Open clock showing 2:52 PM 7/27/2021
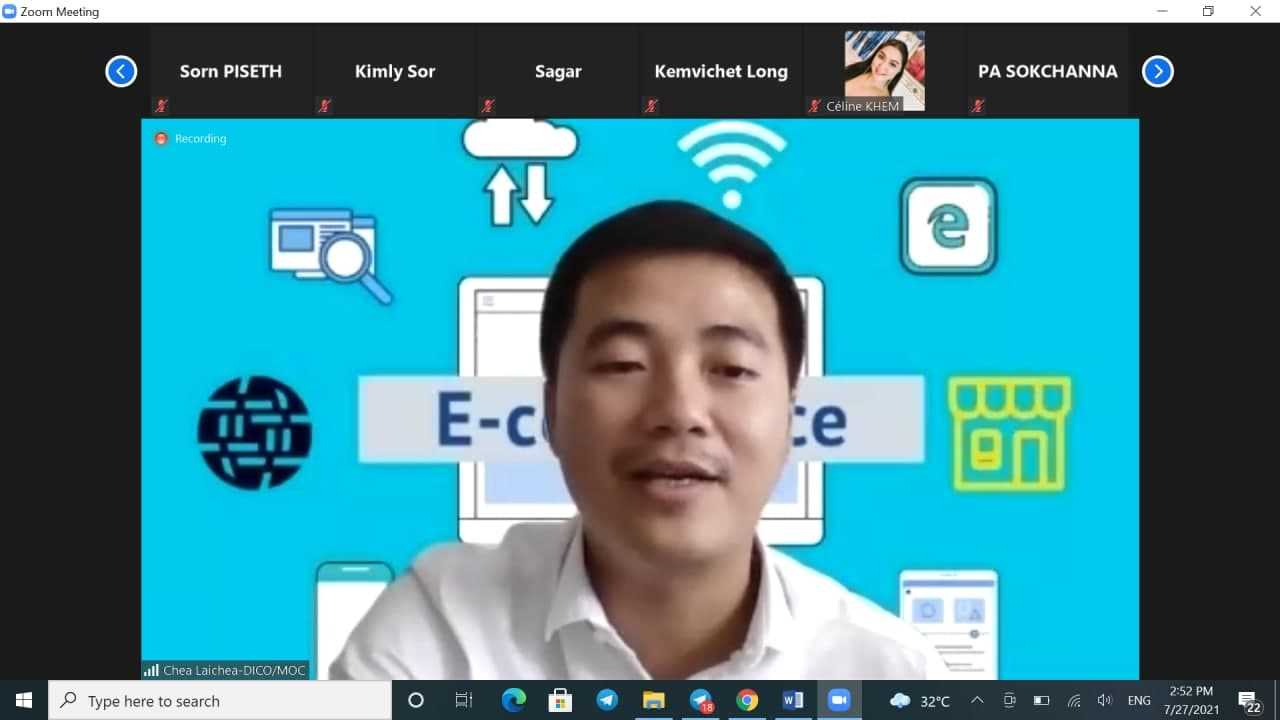The image size is (1280, 720). tap(1191, 700)
